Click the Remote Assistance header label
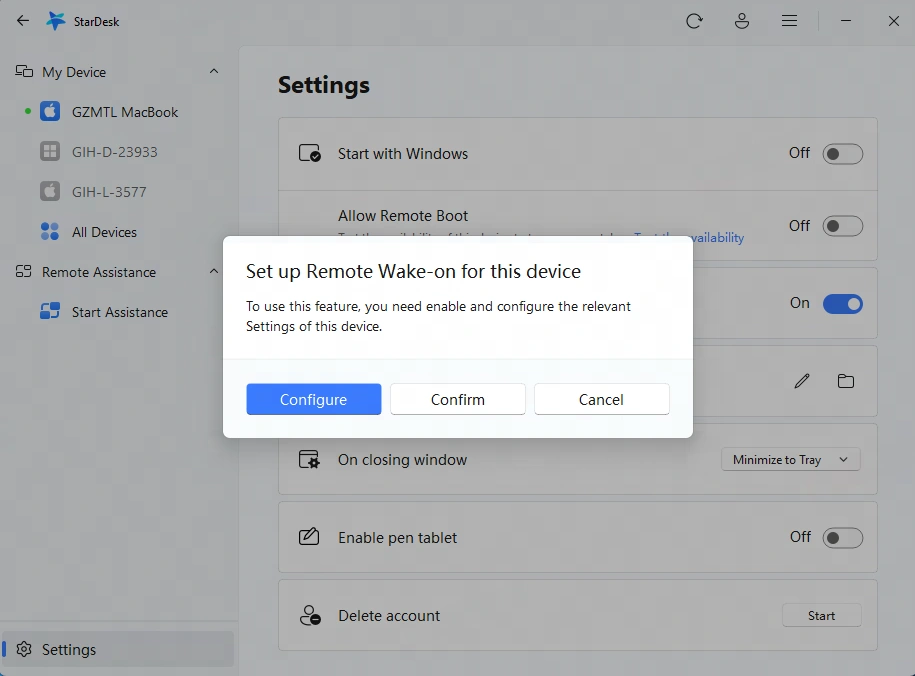This screenshot has width=915, height=676. (99, 272)
